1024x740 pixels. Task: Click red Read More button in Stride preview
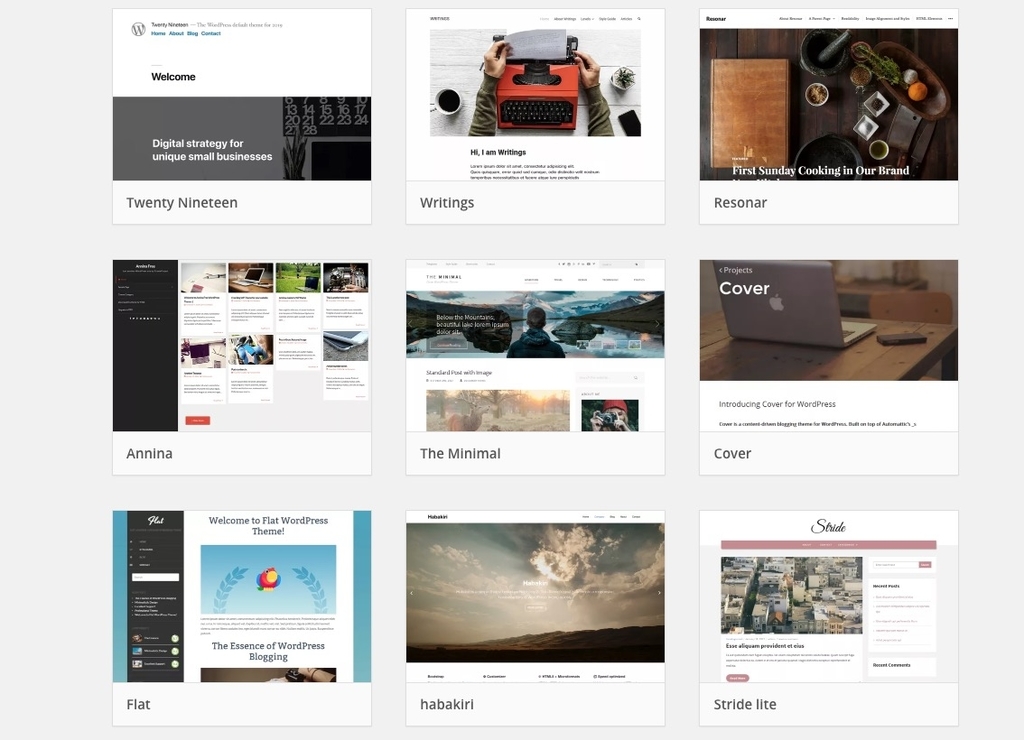tap(737, 678)
